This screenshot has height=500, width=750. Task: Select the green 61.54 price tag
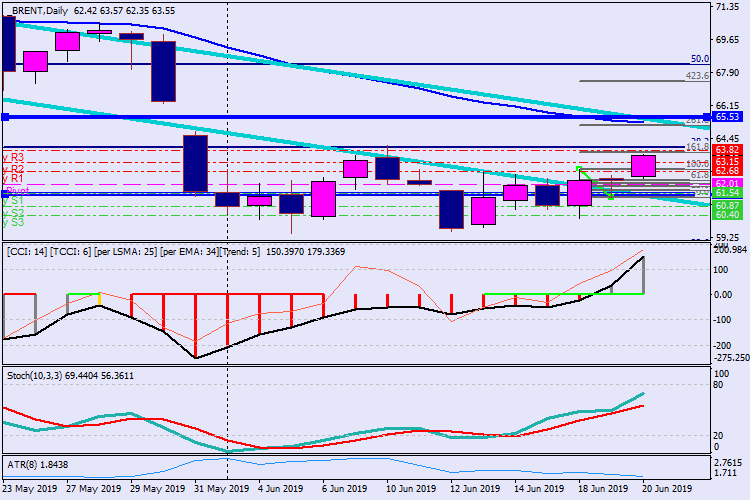(x=727, y=193)
